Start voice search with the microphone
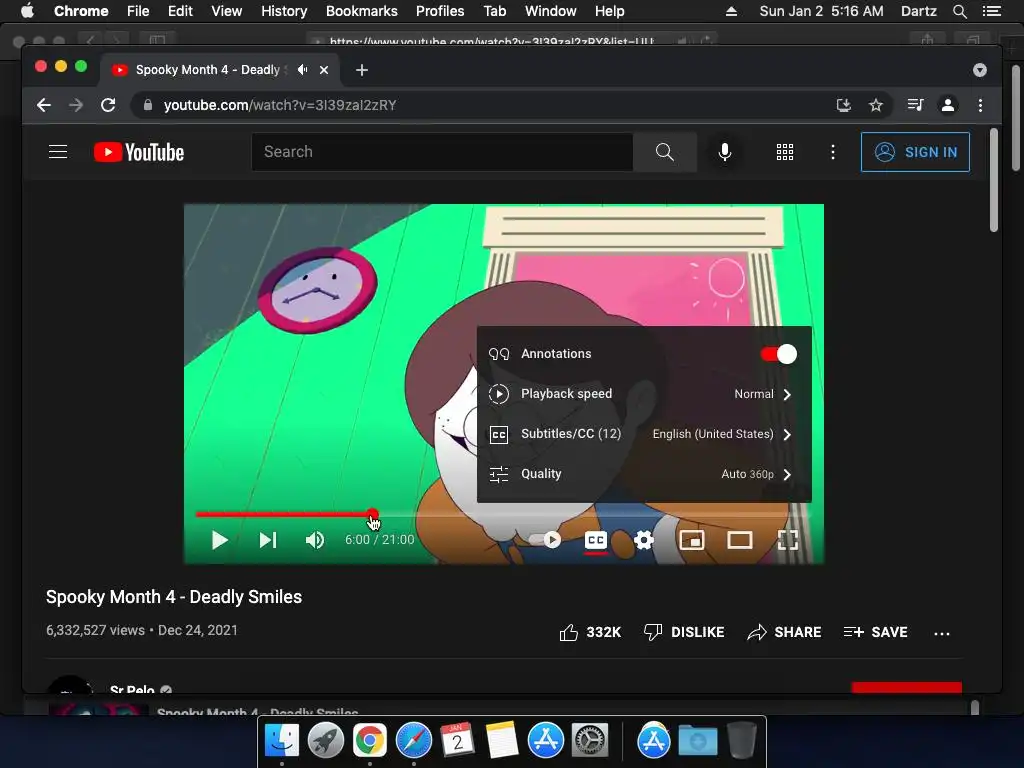 [724, 152]
